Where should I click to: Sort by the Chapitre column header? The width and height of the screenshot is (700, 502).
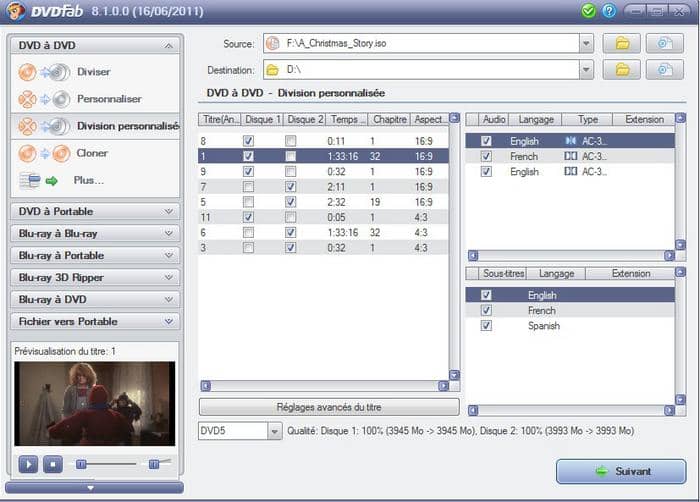[x=390, y=119]
